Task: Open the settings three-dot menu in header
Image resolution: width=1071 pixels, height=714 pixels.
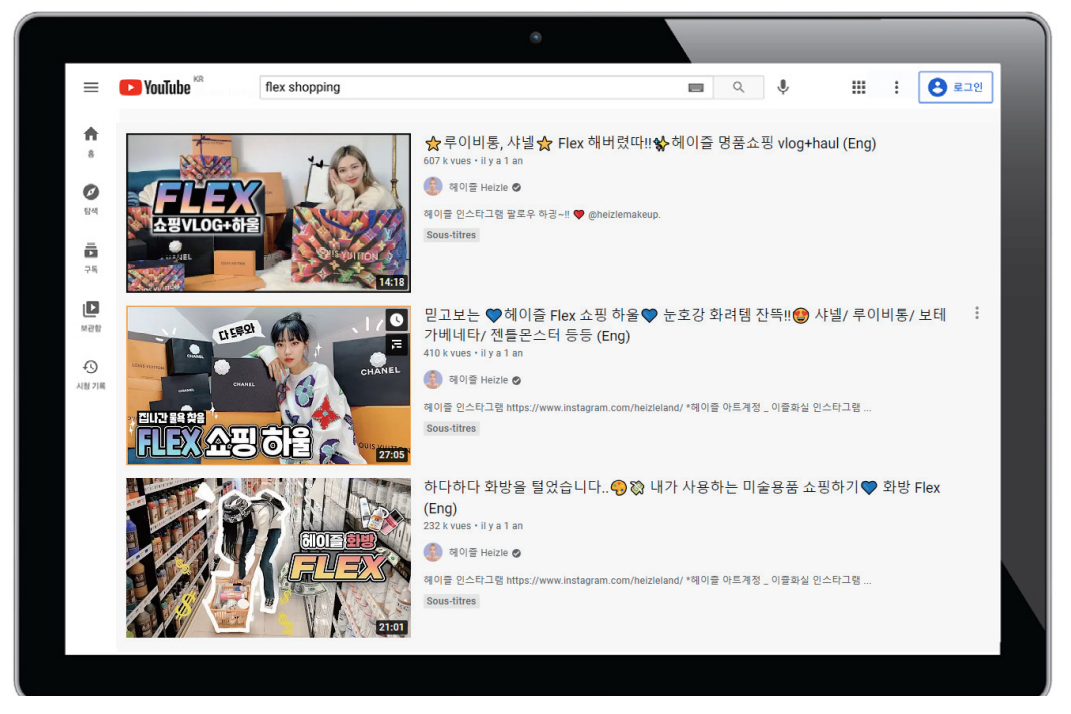Action: [896, 88]
